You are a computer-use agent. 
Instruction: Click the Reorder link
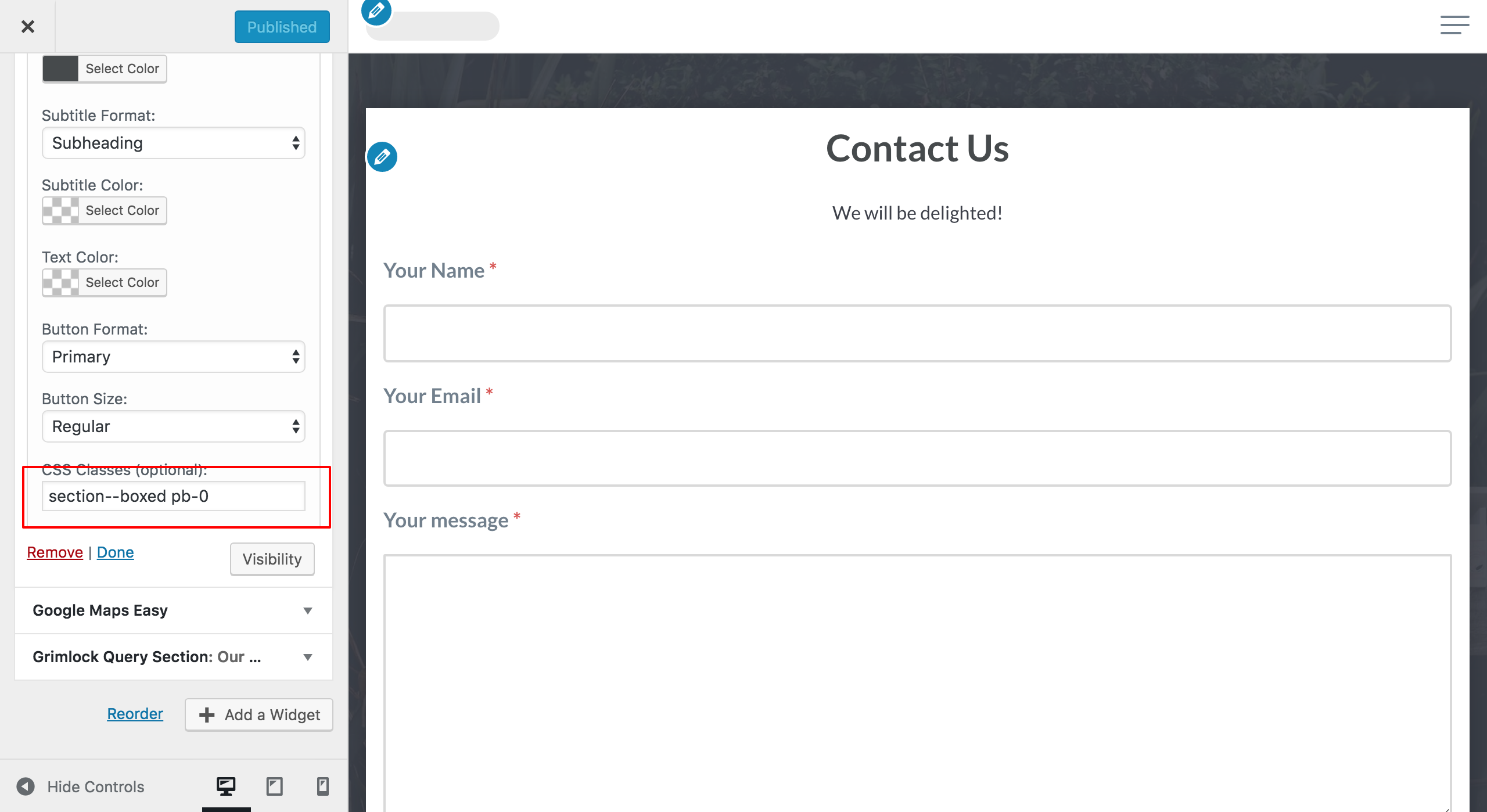click(x=135, y=714)
